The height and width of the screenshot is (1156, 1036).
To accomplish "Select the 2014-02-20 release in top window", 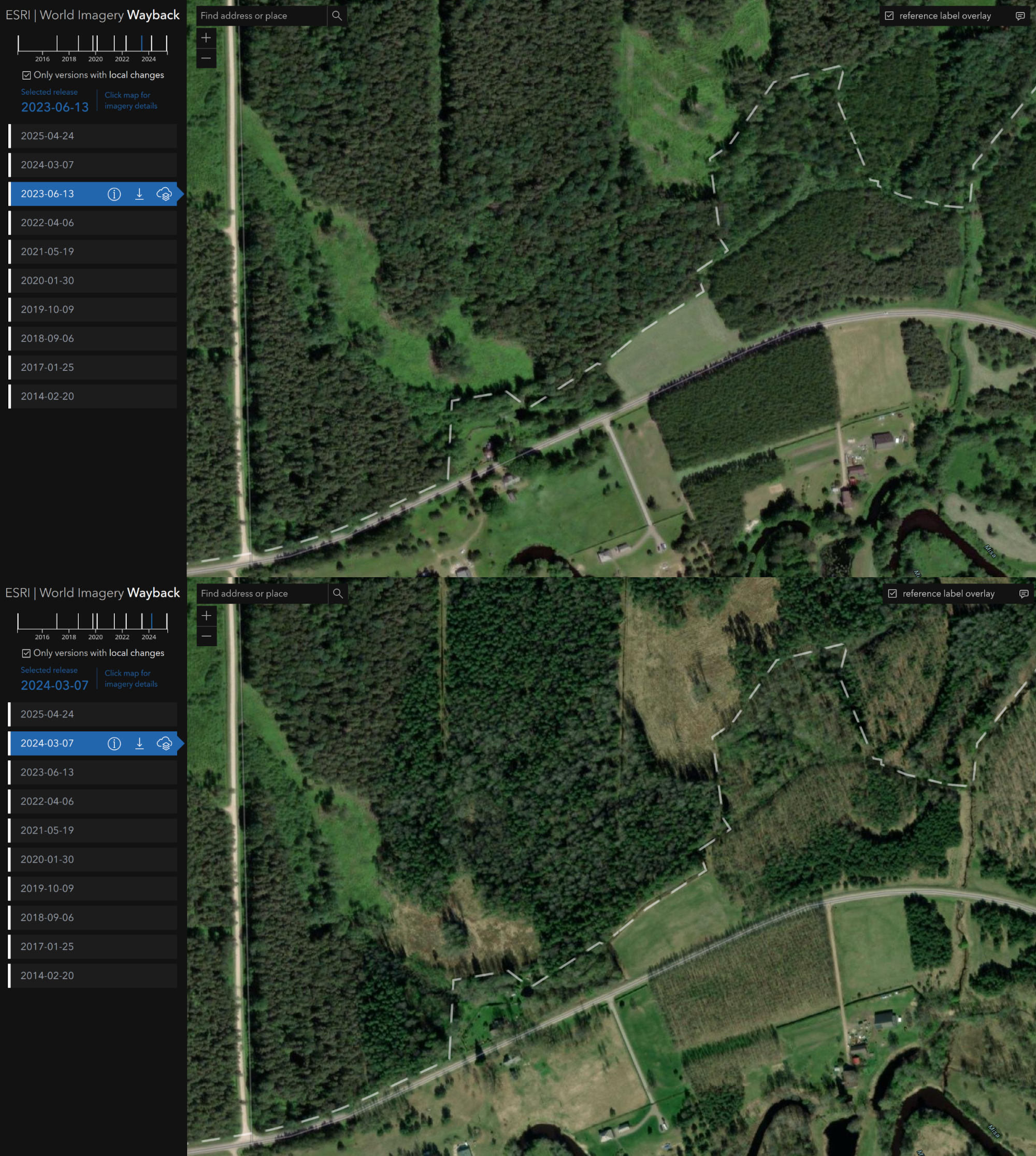I will [x=93, y=396].
